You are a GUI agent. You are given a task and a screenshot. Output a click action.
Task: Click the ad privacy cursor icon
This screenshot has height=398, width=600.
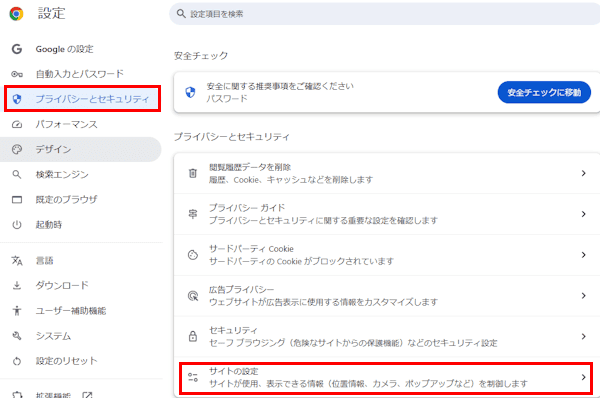[193, 295]
